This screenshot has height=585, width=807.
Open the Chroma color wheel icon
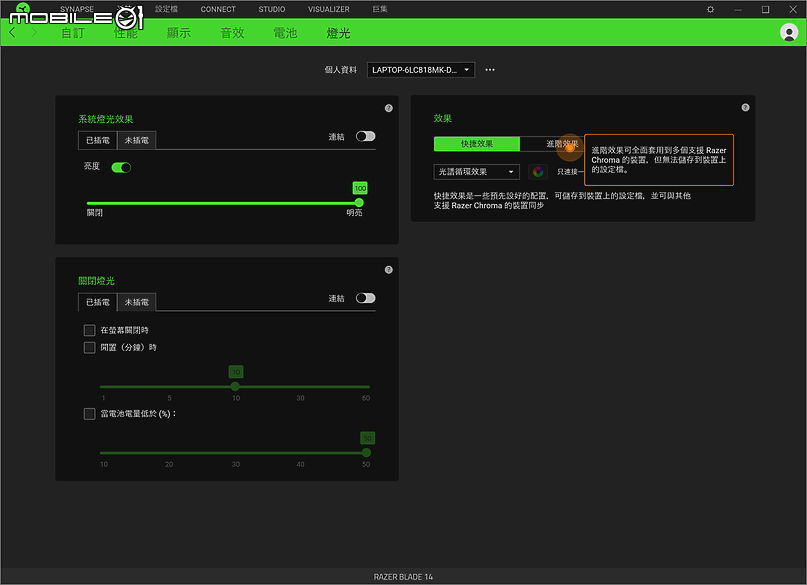538,172
